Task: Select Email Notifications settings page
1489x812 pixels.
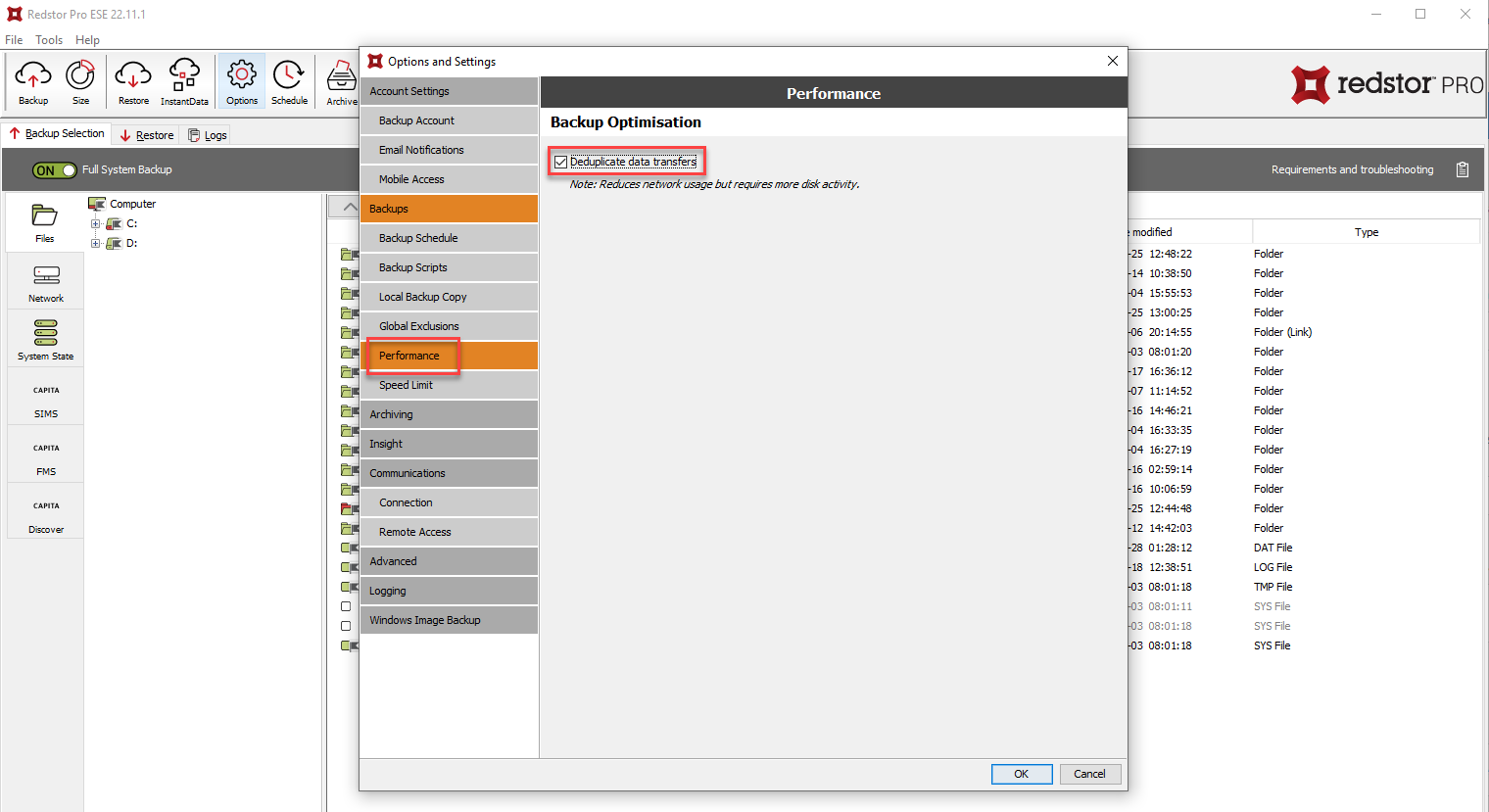Action: (x=449, y=150)
